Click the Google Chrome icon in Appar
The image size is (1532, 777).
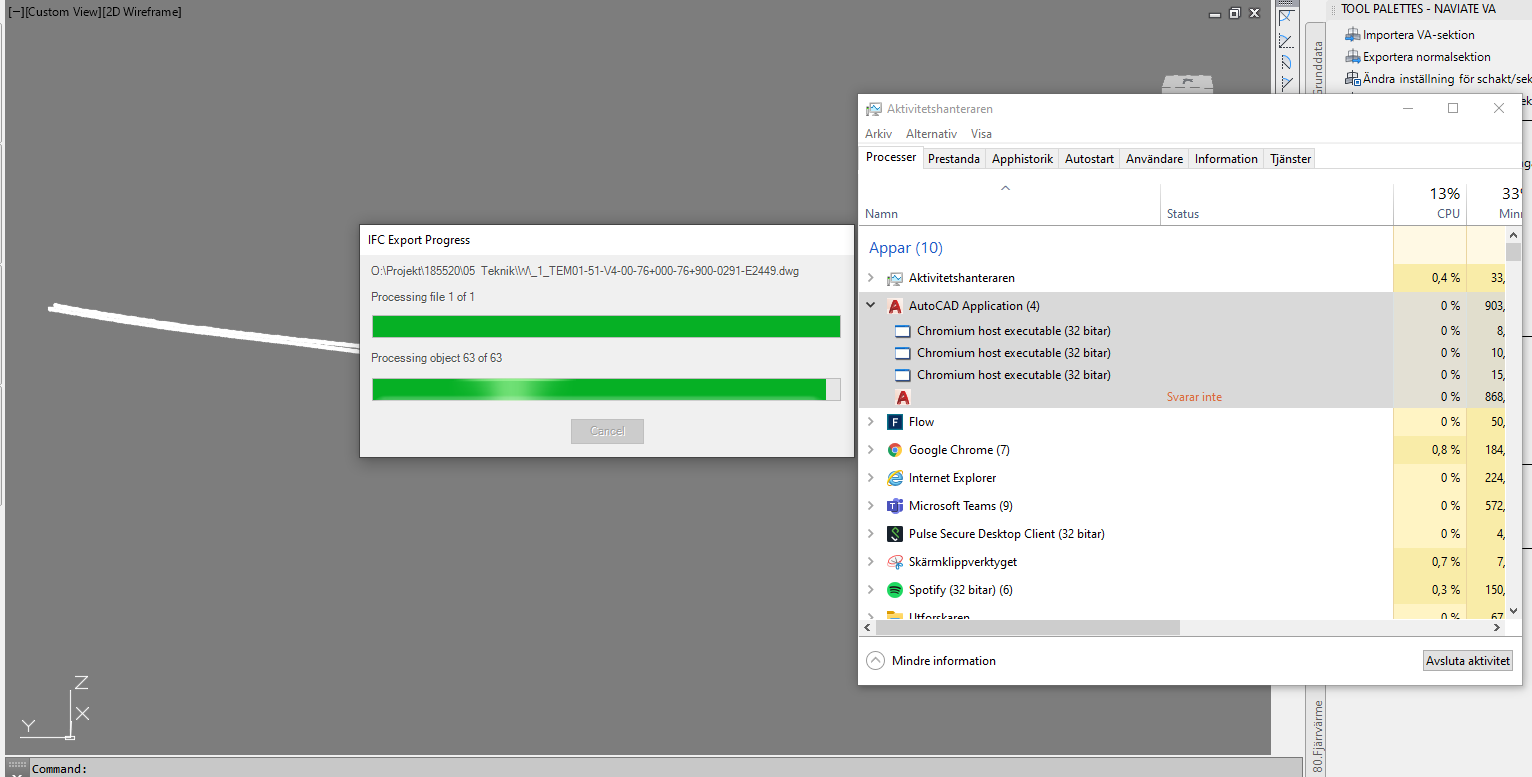tap(894, 449)
